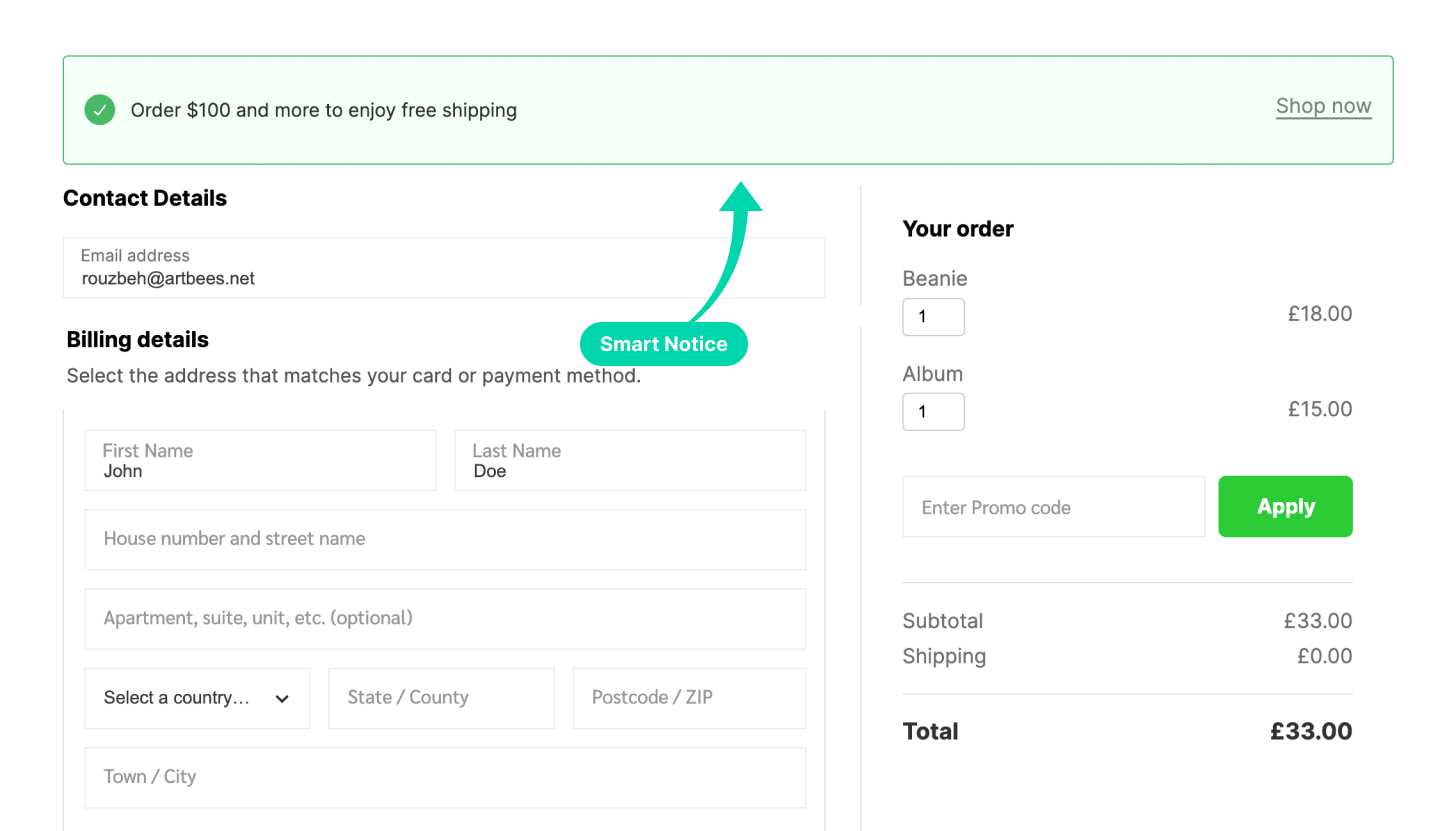
Task: Click the green checkmark icon in notice
Action: point(100,110)
